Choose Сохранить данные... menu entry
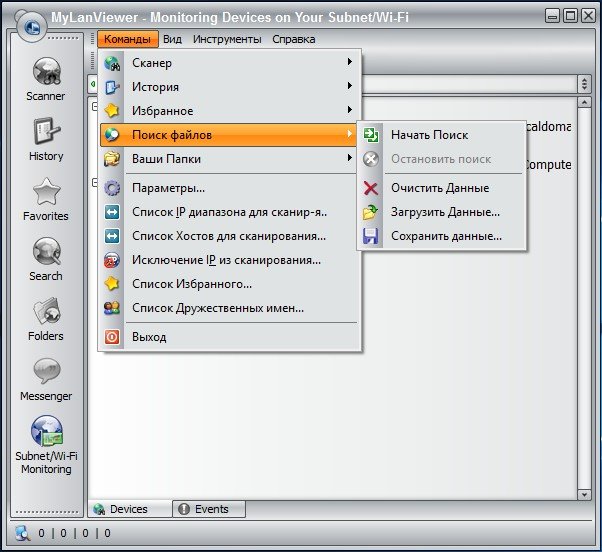 [x=442, y=236]
